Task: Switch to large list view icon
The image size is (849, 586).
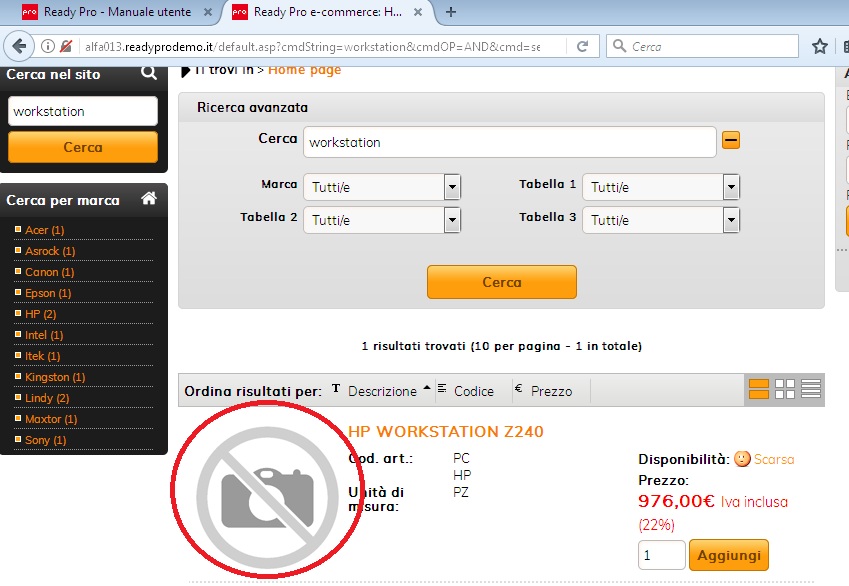Action: [759, 389]
